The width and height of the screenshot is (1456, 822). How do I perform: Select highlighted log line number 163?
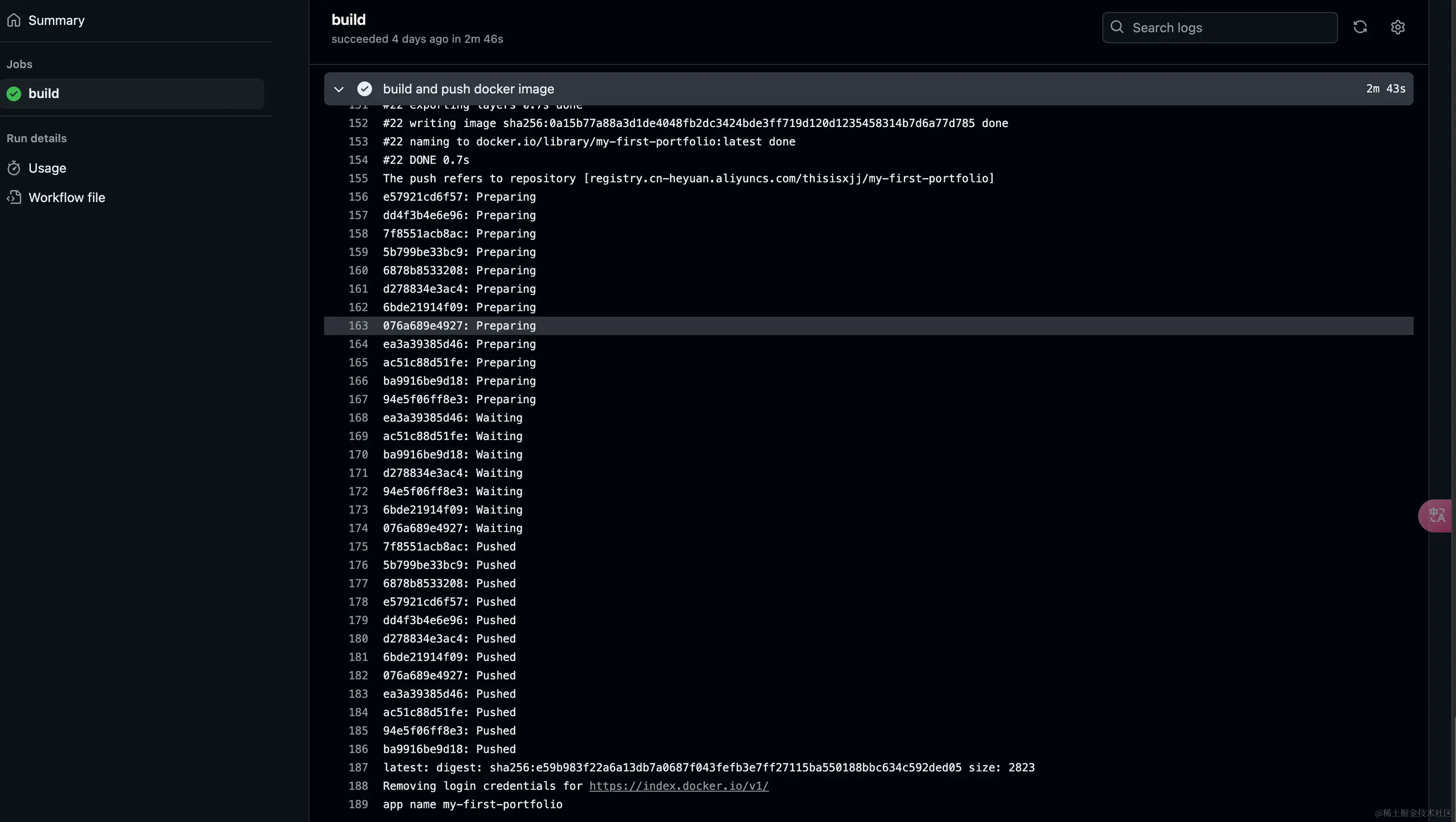point(358,326)
